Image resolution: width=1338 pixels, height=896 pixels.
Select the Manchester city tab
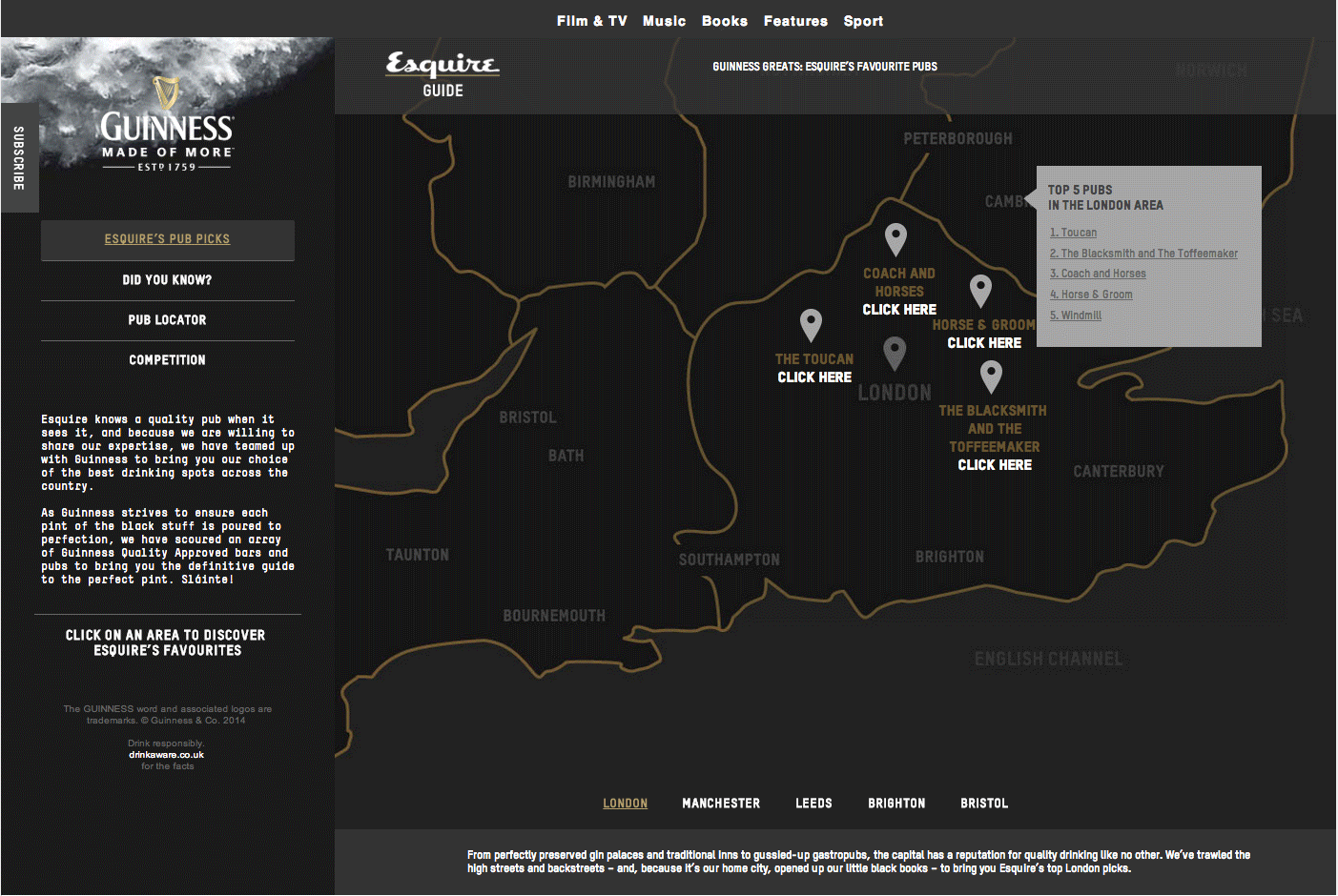(x=721, y=804)
